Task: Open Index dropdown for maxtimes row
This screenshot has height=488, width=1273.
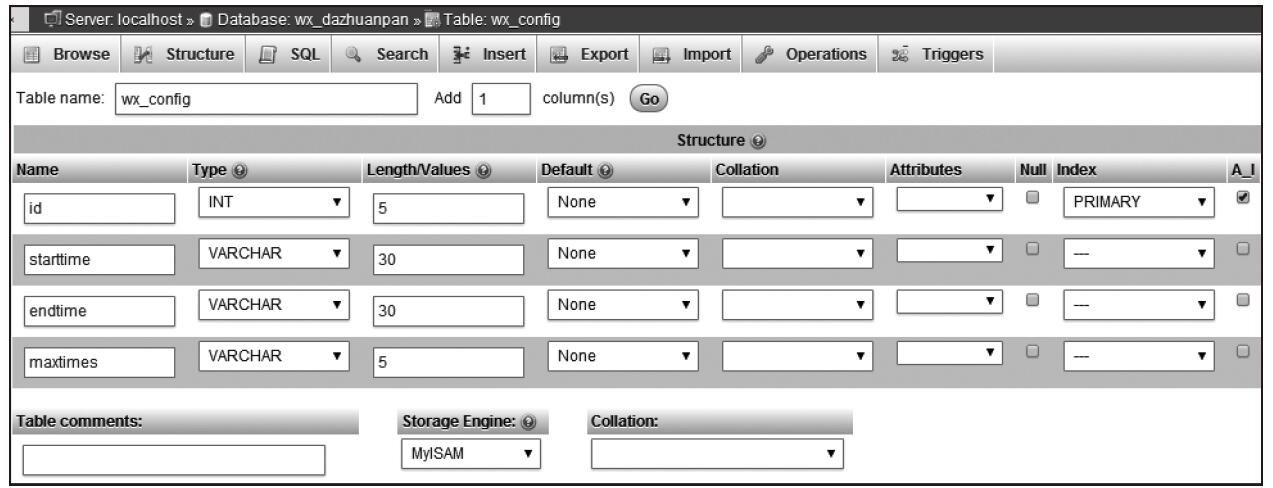Action: tap(1139, 354)
